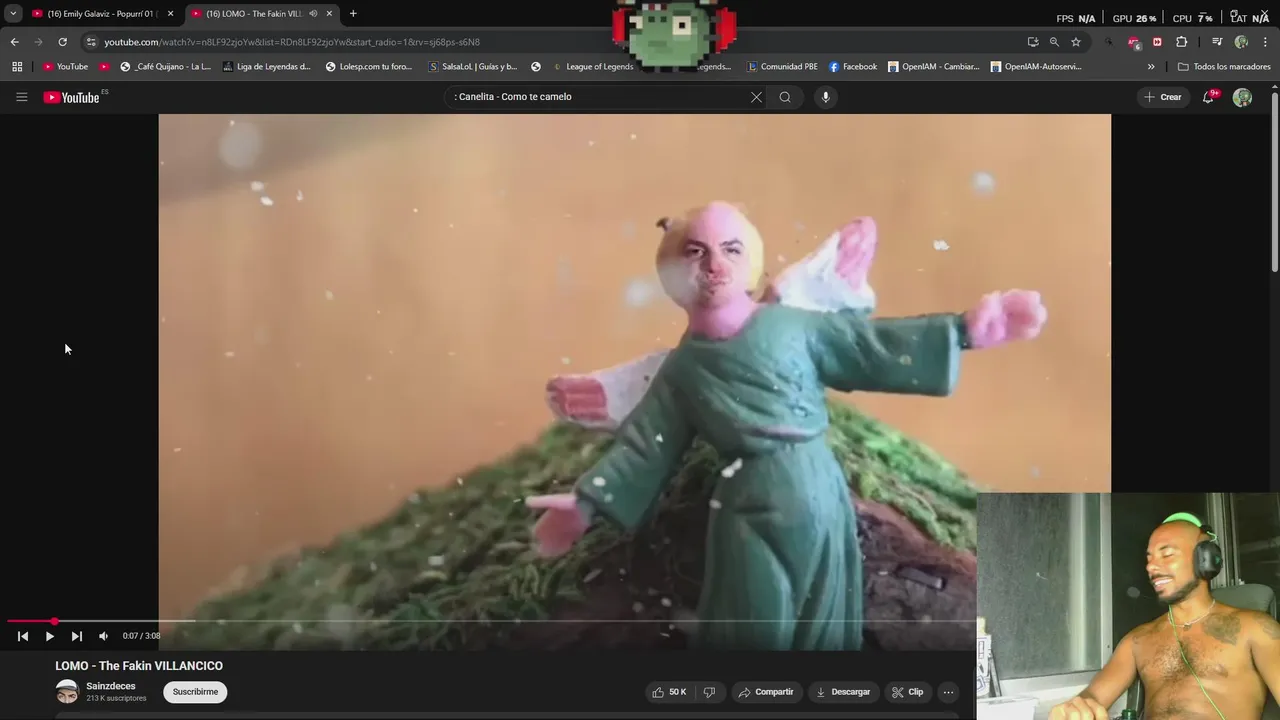The width and height of the screenshot is (1280, 720).
Task: Mute the video volume
Action: click(x=103, y=636)
